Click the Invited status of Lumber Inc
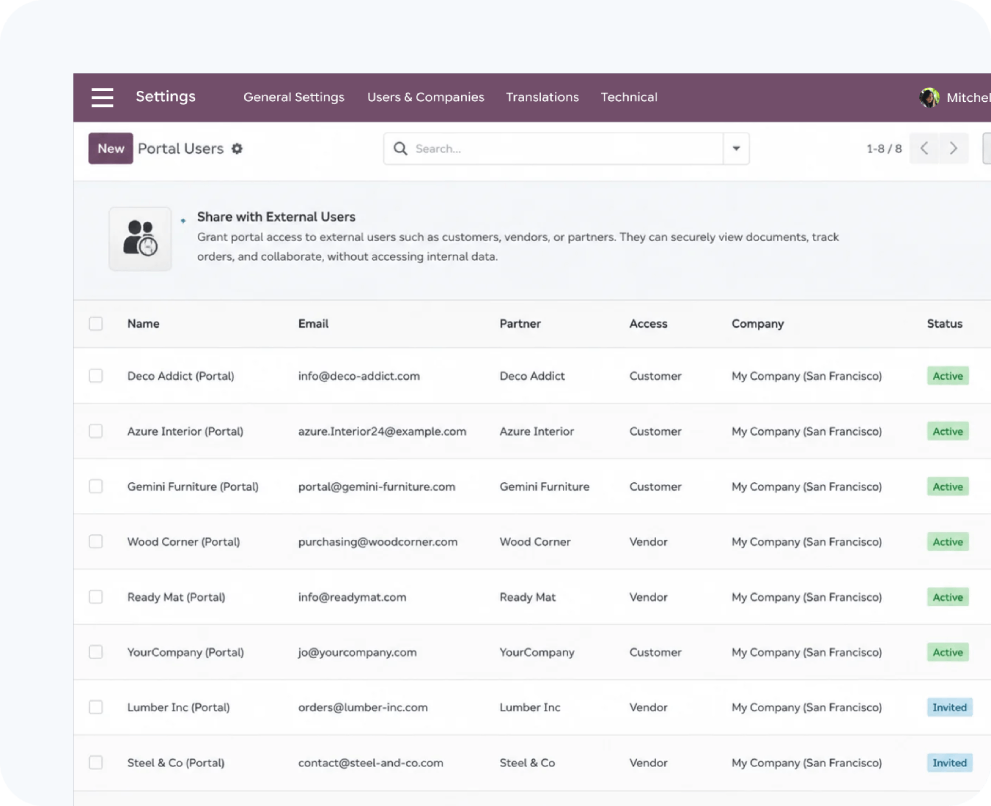Screen dimensions: 991x806 click(949, 707)
